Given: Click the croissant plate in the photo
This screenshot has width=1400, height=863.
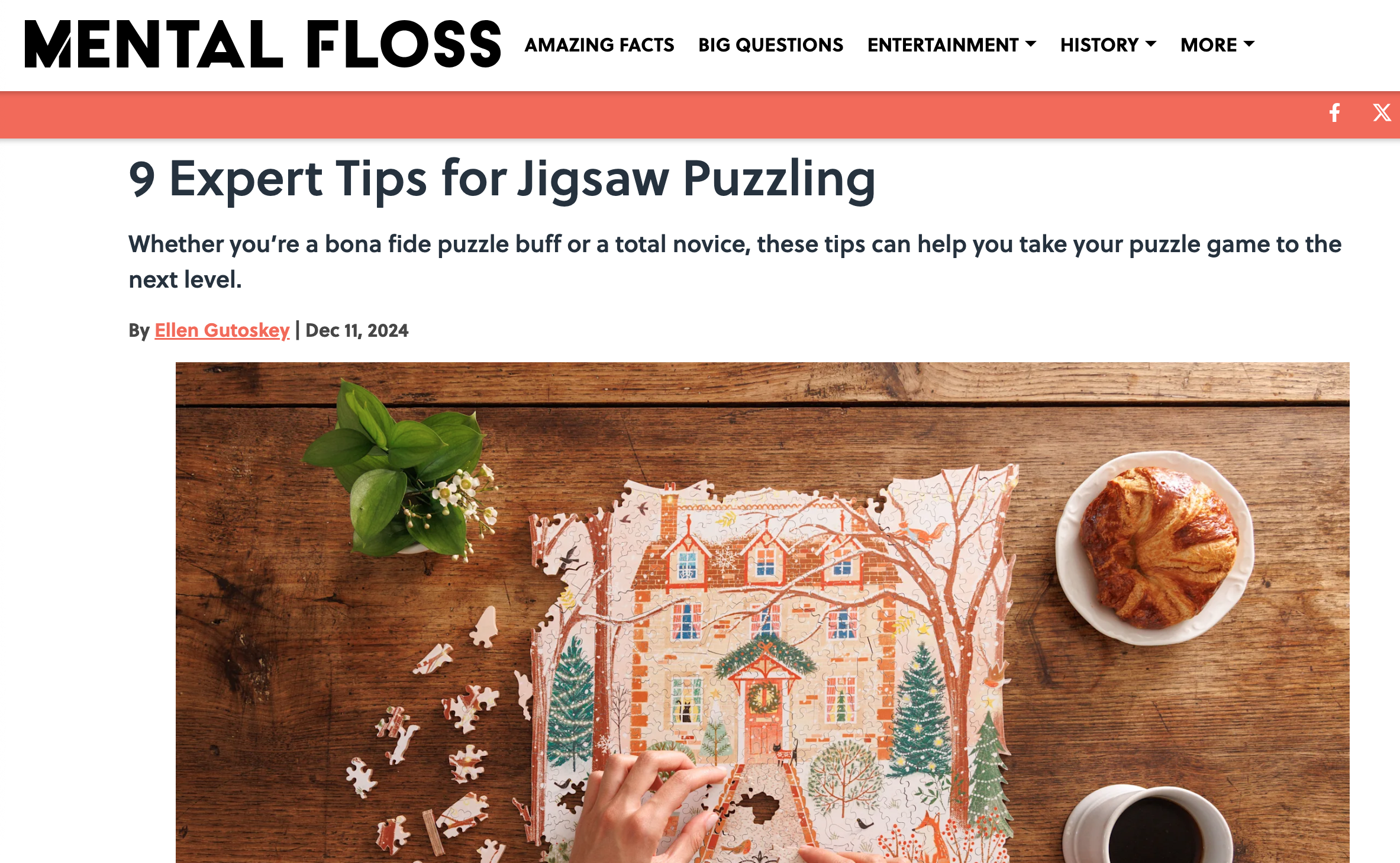Looking at the screenshot, I should point(1155,548).
